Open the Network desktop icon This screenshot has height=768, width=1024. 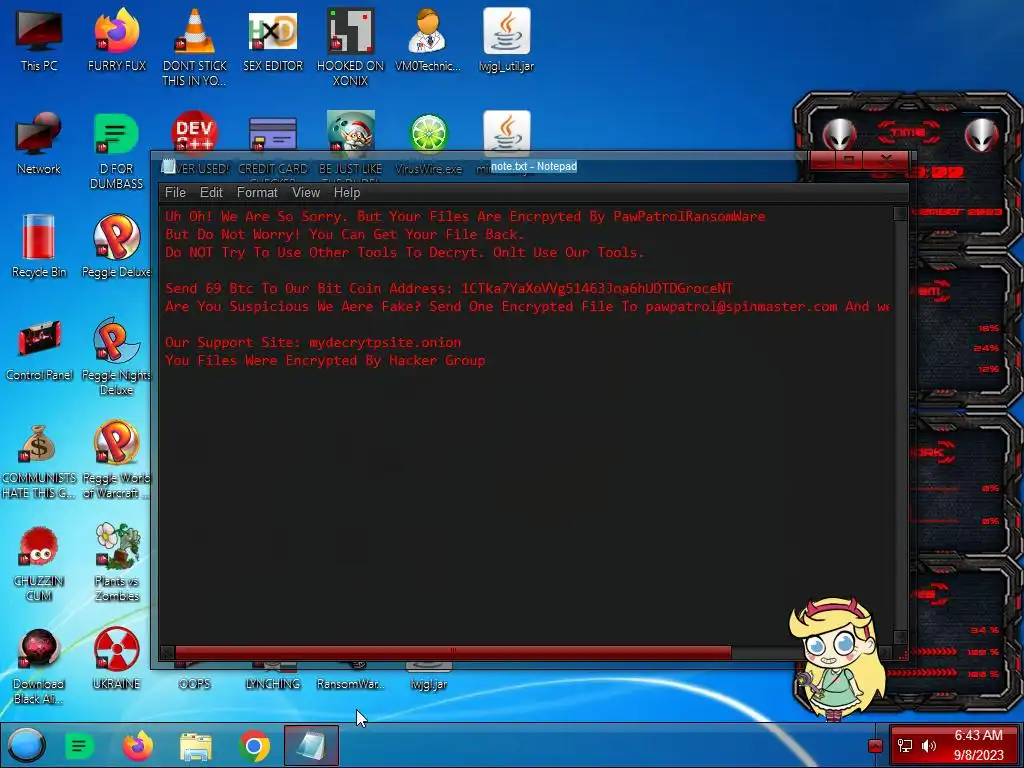39,144
